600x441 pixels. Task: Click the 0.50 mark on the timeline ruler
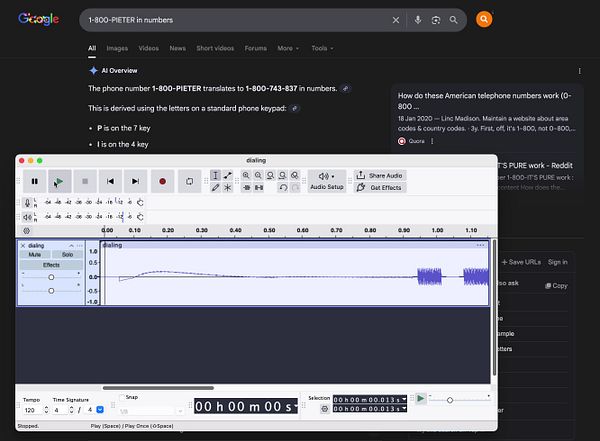[x=269, y=230]
